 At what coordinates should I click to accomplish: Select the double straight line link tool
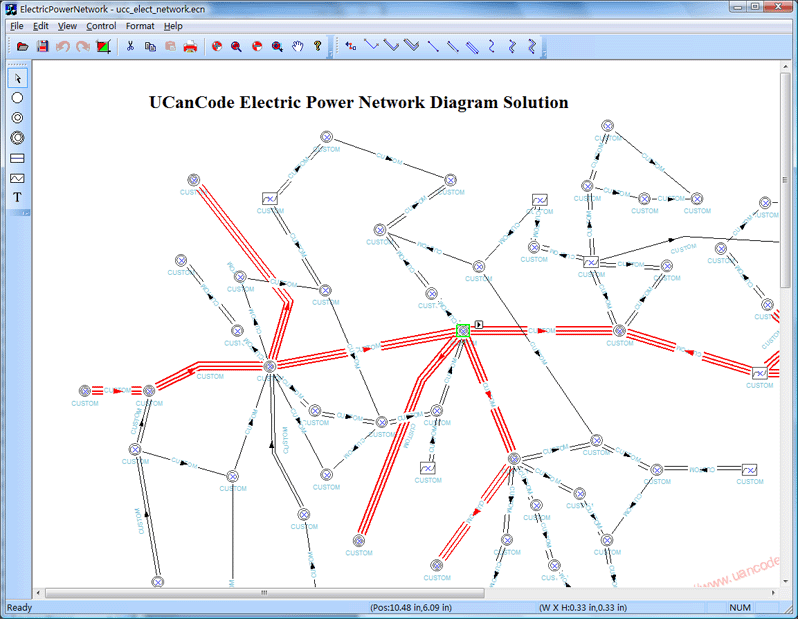[453, 47]
